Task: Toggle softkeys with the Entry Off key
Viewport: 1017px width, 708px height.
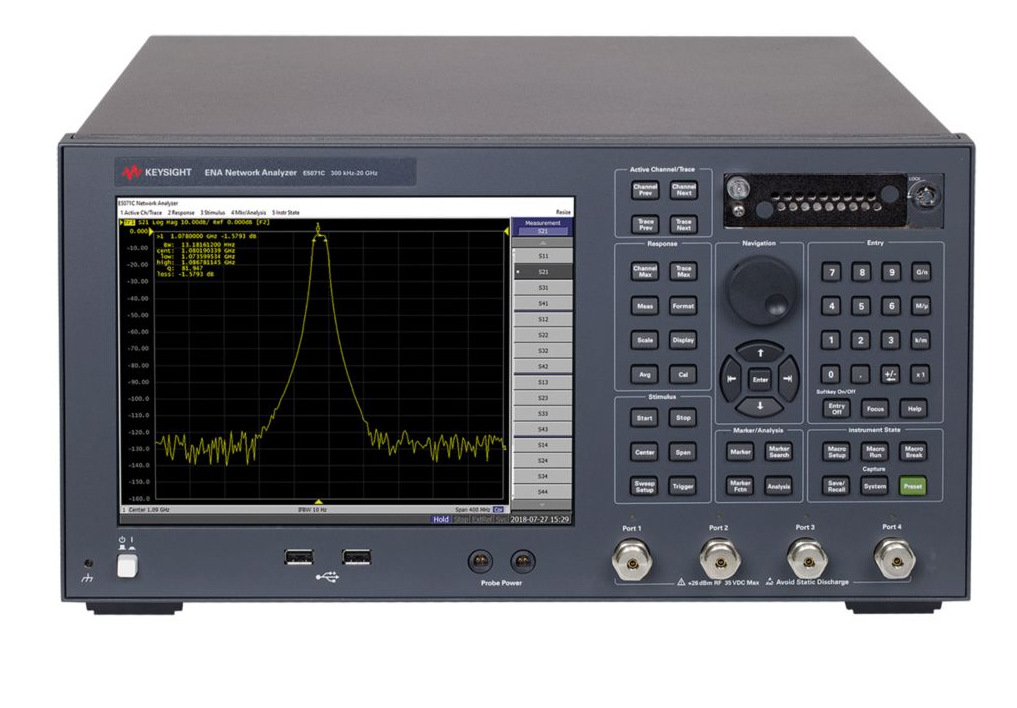Action: (x=837, y=408)
